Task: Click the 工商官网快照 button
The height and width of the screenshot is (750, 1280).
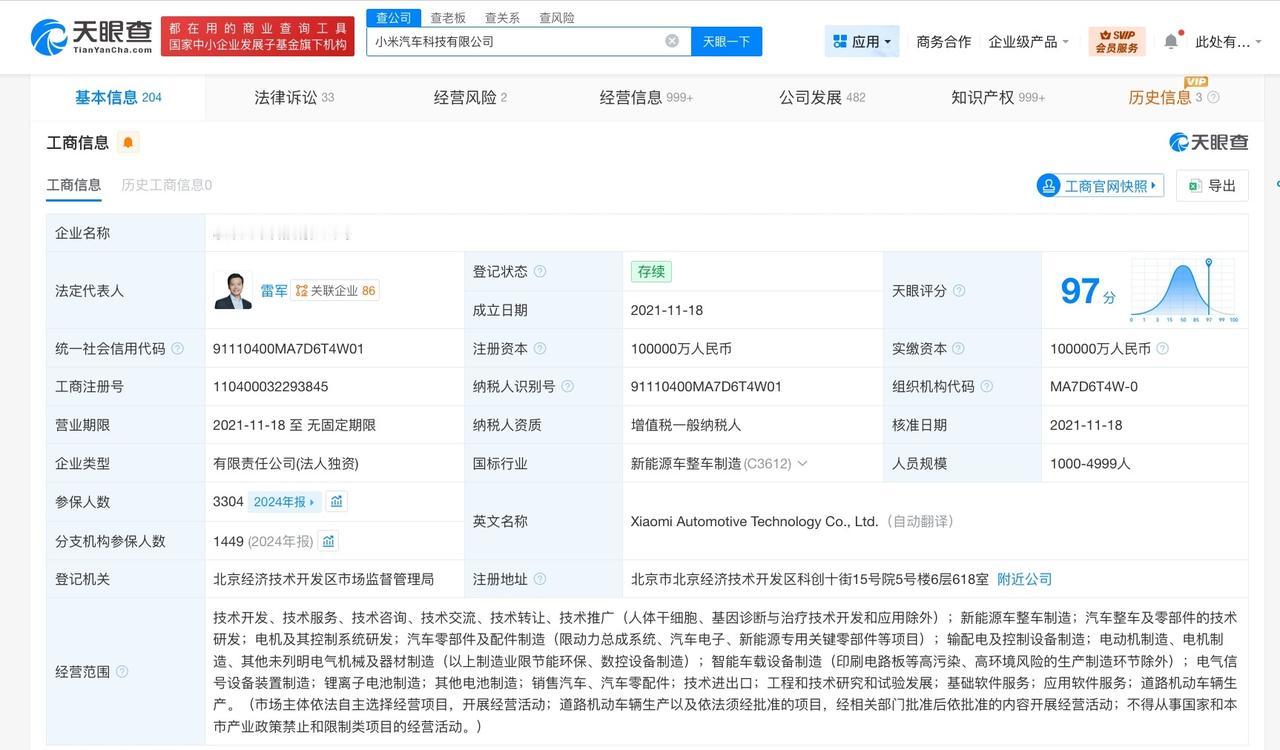Action: (x=1099, y=185)
